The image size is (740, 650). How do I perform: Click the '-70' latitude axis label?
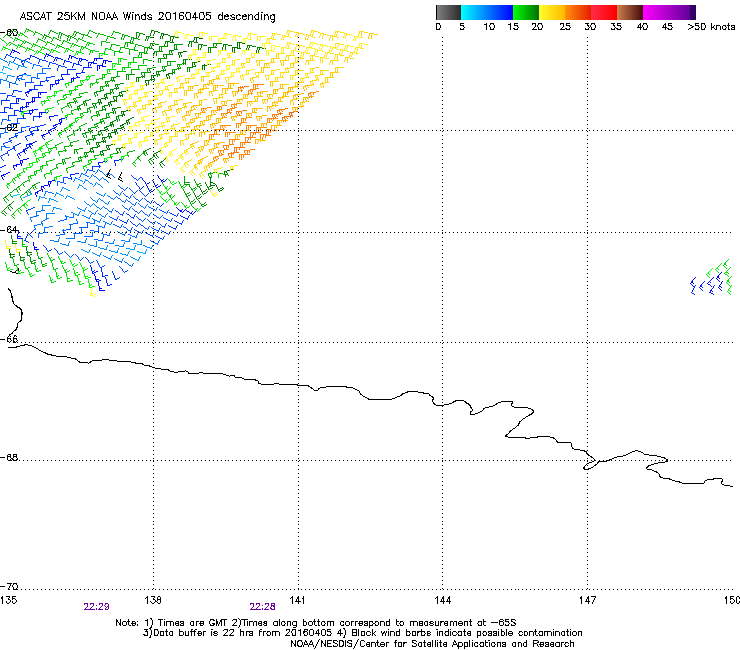pyautogui.click(x=9, y=587)
